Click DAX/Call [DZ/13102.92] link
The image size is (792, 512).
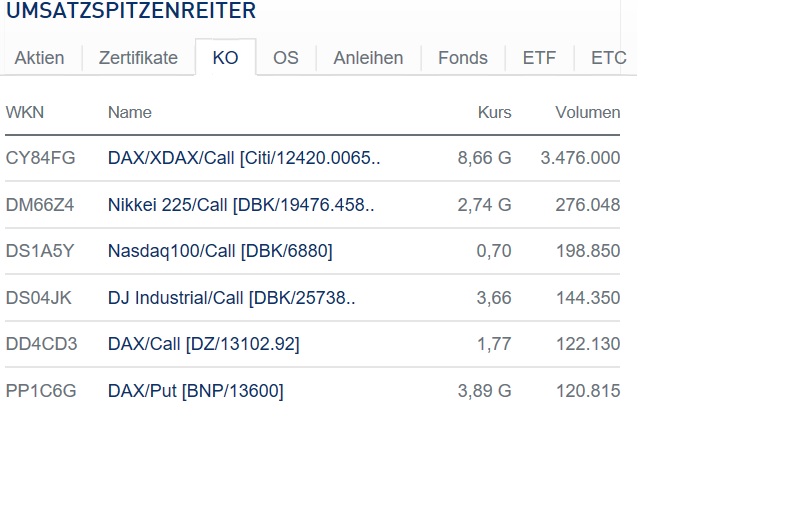pos(203,344)
